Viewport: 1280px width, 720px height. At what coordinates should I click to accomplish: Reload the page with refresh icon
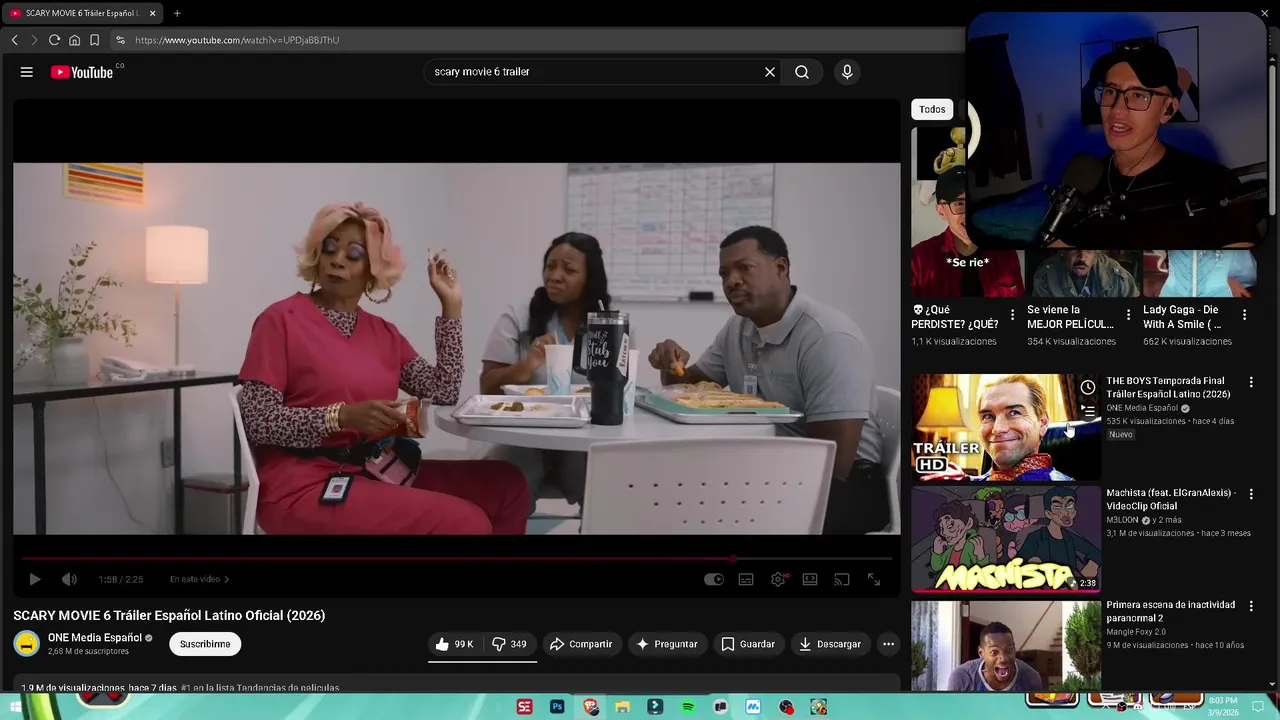tap(54, 40)
